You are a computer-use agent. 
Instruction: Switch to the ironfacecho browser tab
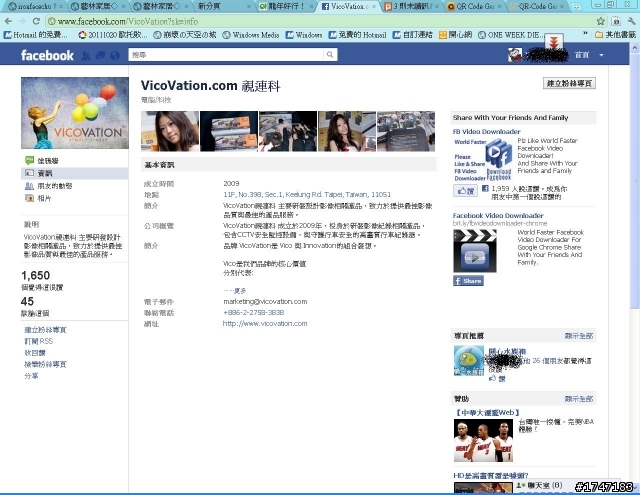[35, 6]
